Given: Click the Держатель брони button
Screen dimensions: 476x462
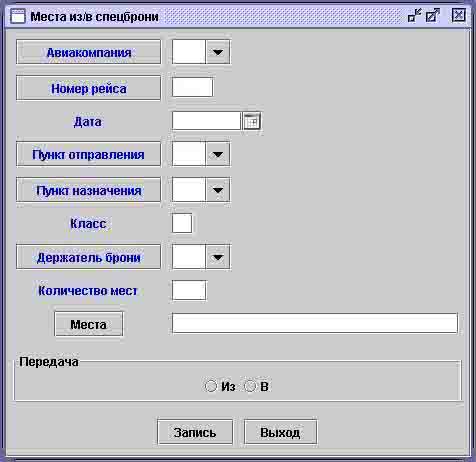Looking at the screenshot, I should click(x=88, y=257).
